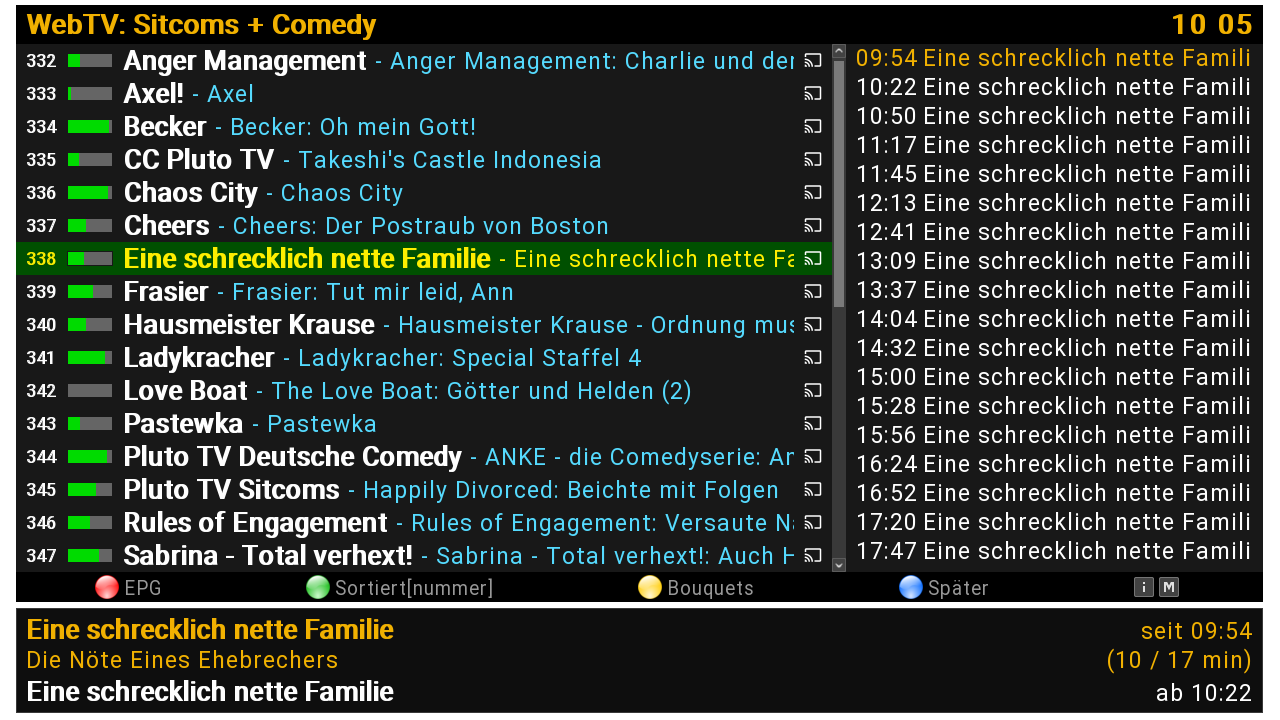Image resolution: width=1280 pixels, height=720 pixels.
Task: Click the stream icon beside Anger Management
Action: pos(813,61)
